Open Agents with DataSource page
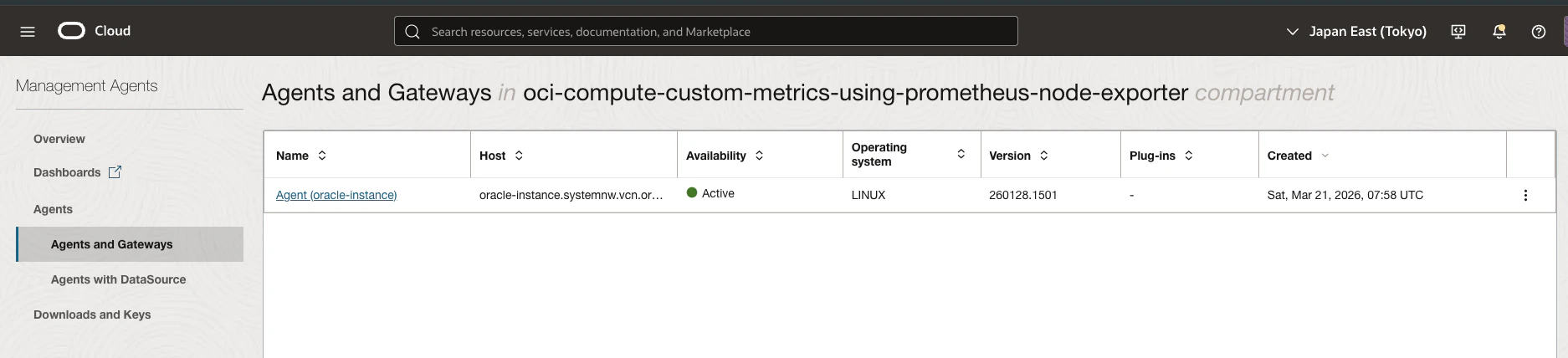1568x358 pixels. point(119,279)
